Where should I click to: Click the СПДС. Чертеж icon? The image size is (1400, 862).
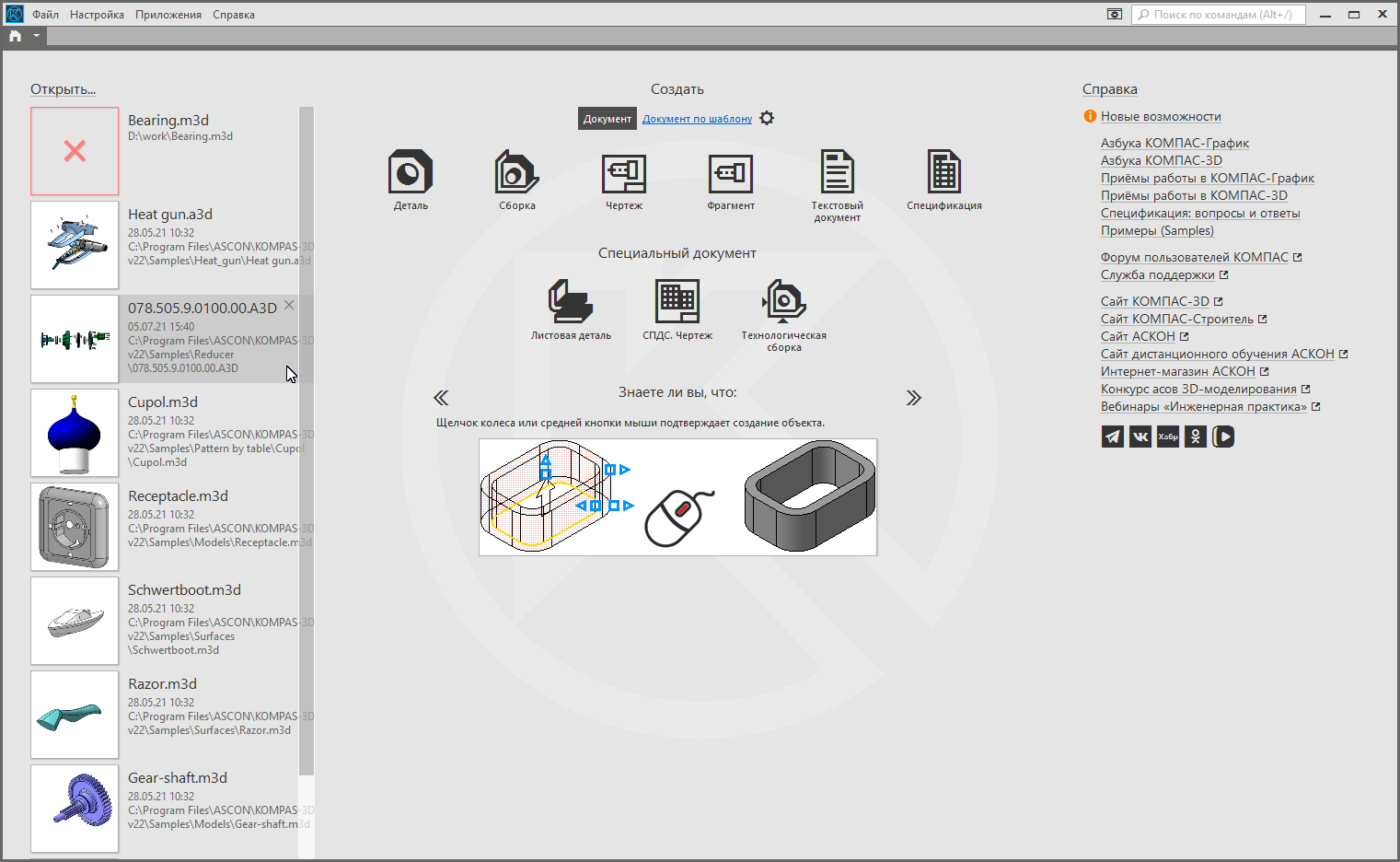(677, 302)
